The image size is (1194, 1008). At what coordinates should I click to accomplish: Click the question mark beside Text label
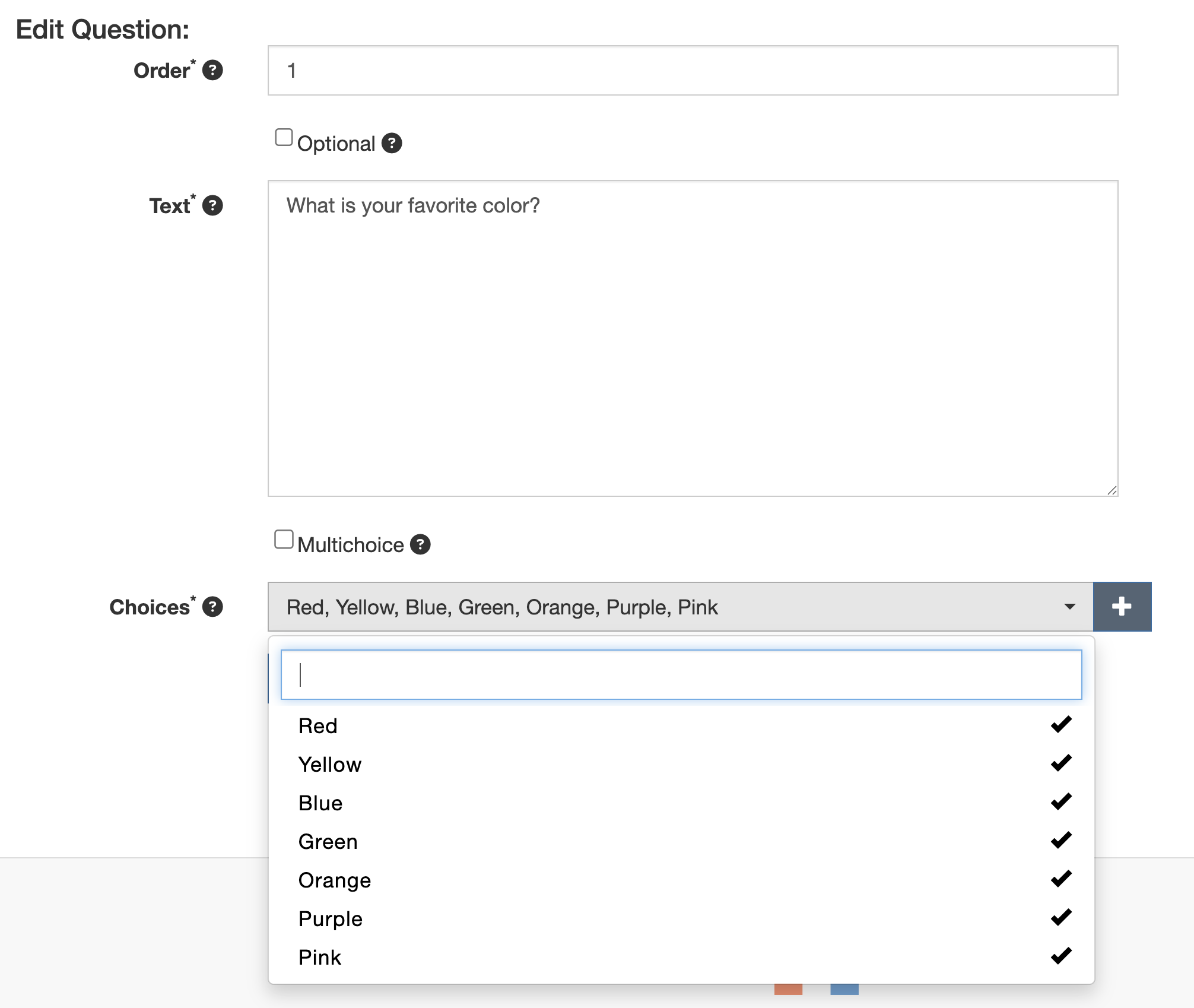click(212, 205)
